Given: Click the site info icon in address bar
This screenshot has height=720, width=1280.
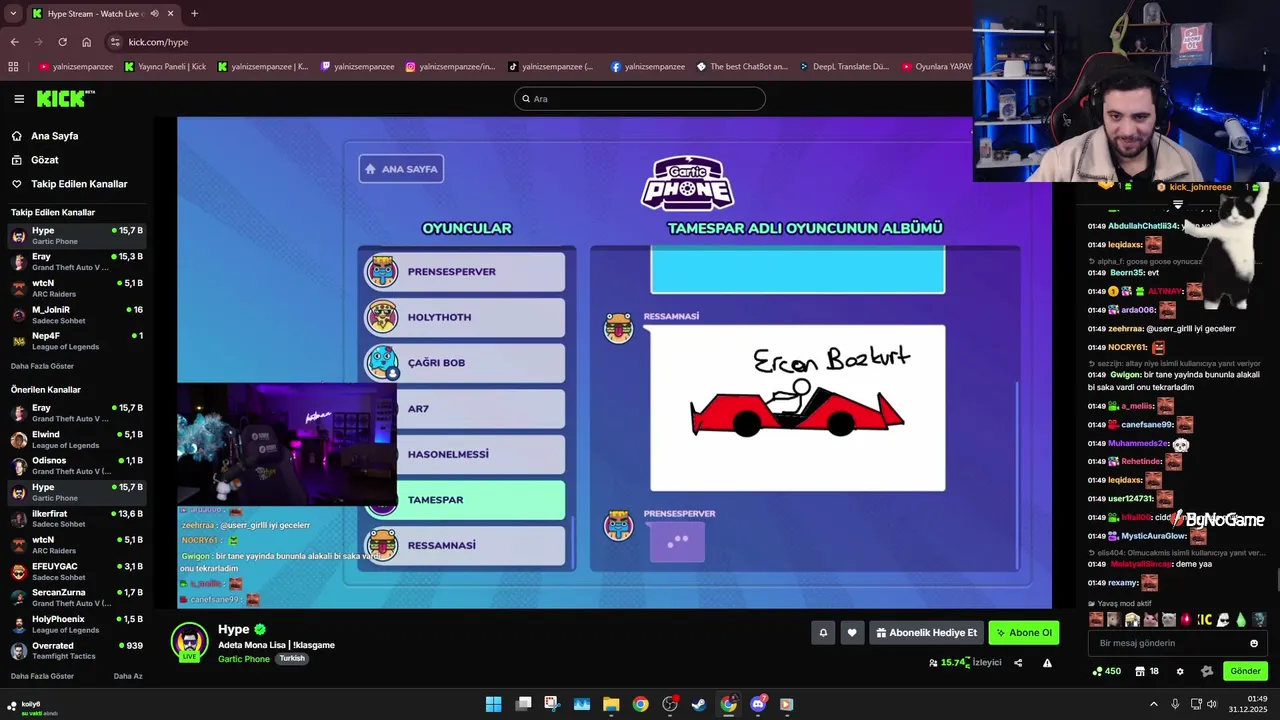Looking at the screenshot, I should [x=115, y=42].
